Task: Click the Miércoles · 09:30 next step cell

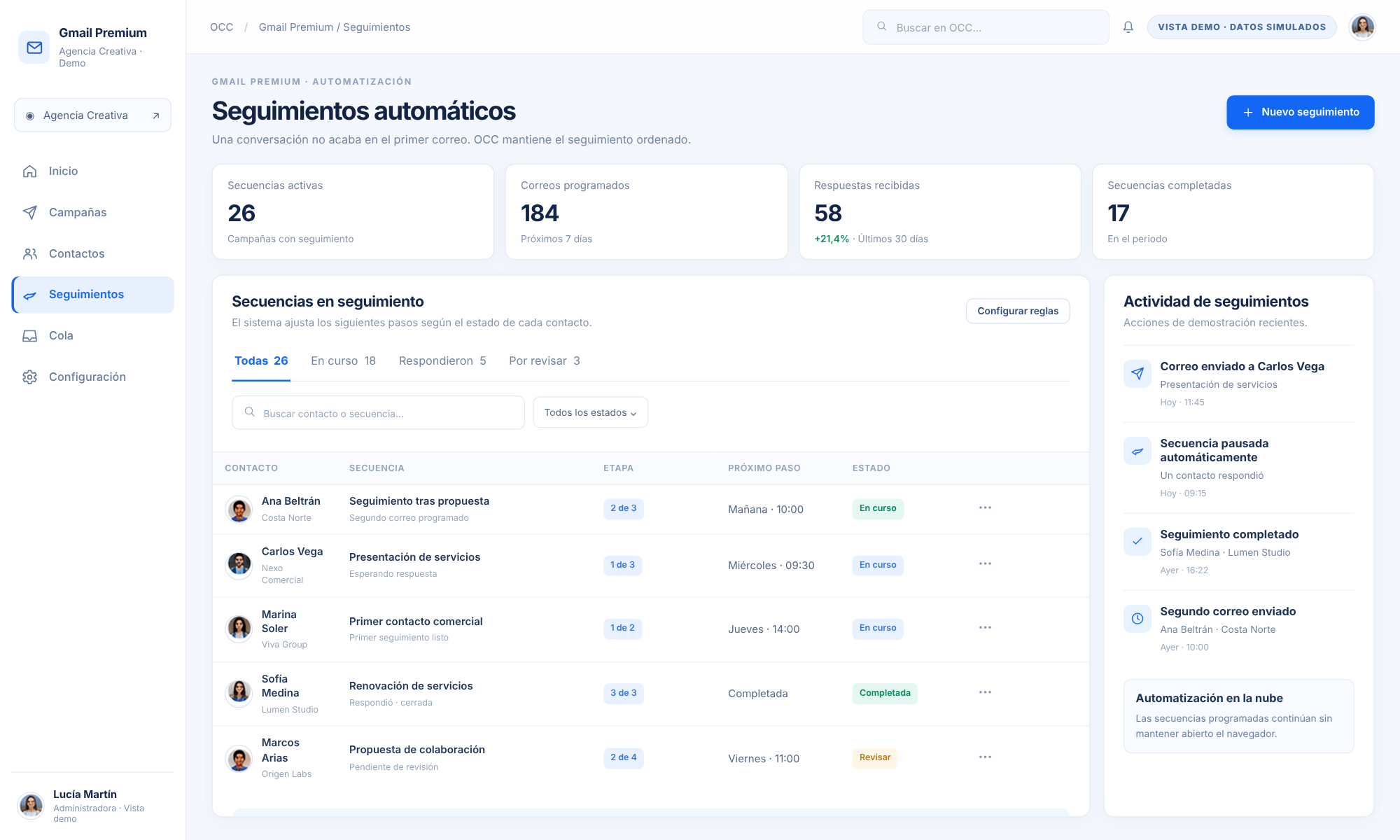Action: click(771, 566)
